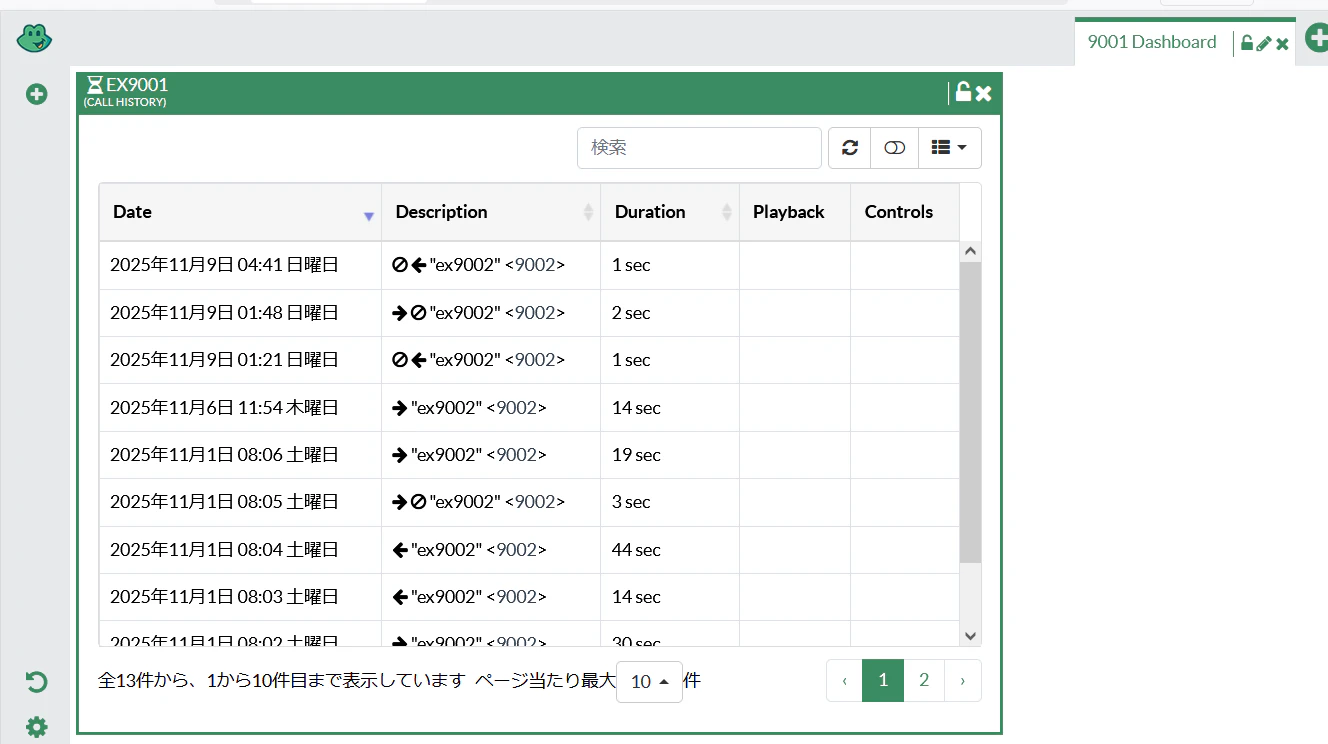Sort by the Date column header
The image size is (1328, 744).
point(240,212)
